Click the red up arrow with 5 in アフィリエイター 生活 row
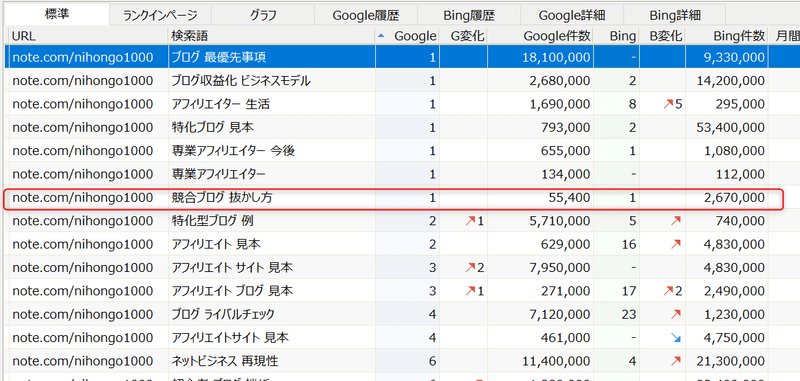This screenshot has height=381, width=800. point(672,105)
